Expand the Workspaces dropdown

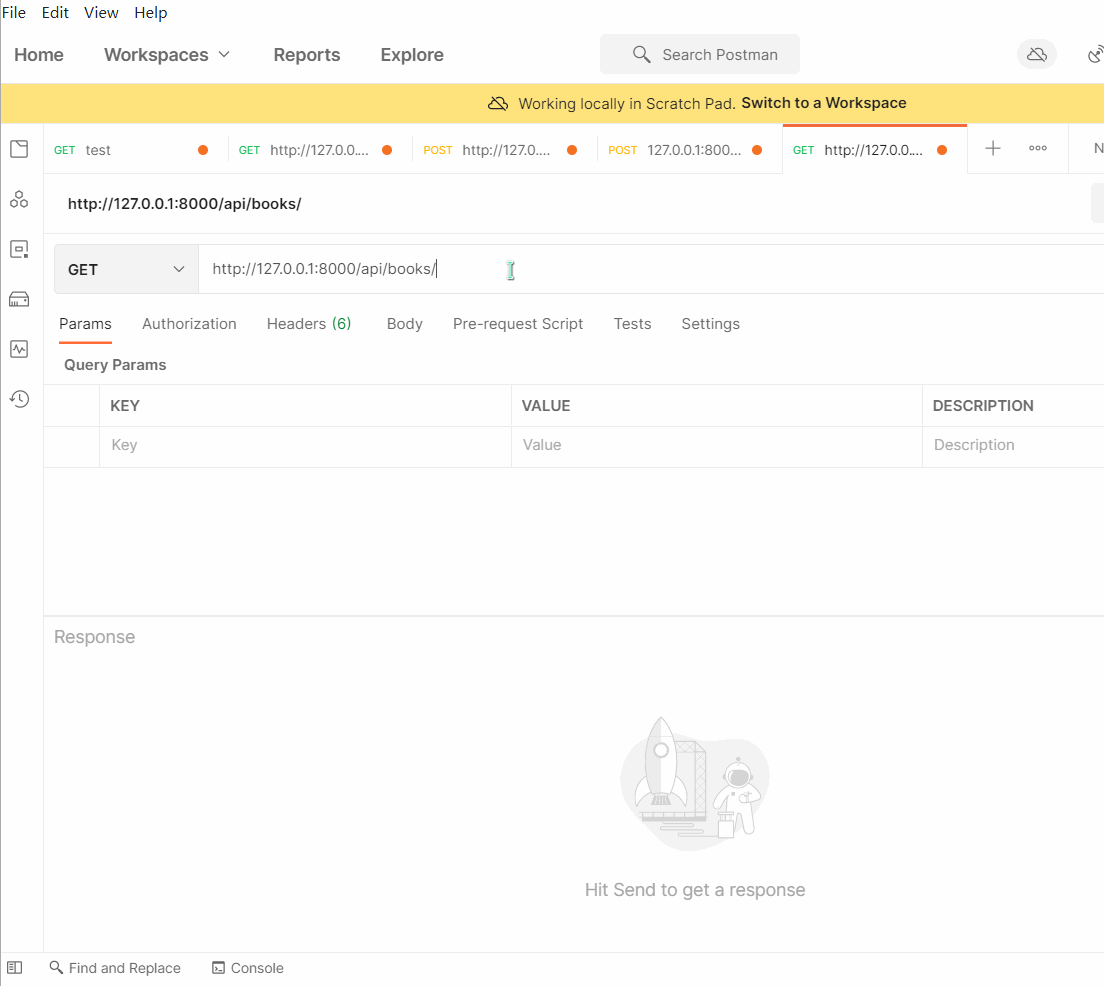[x=167, y=55]
